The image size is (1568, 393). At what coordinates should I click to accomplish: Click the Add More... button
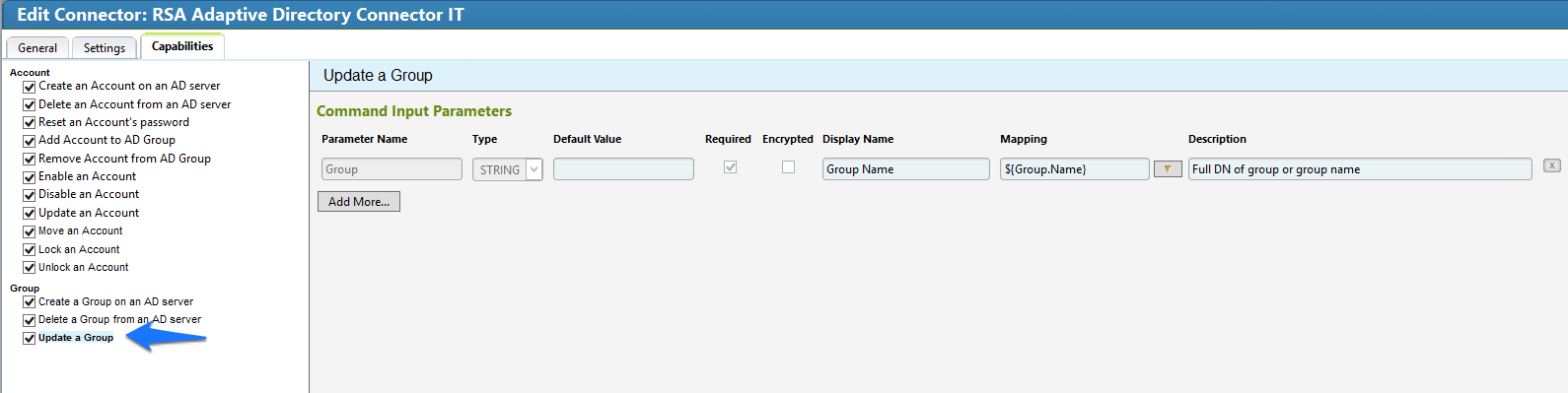click(x=359, y=201)
